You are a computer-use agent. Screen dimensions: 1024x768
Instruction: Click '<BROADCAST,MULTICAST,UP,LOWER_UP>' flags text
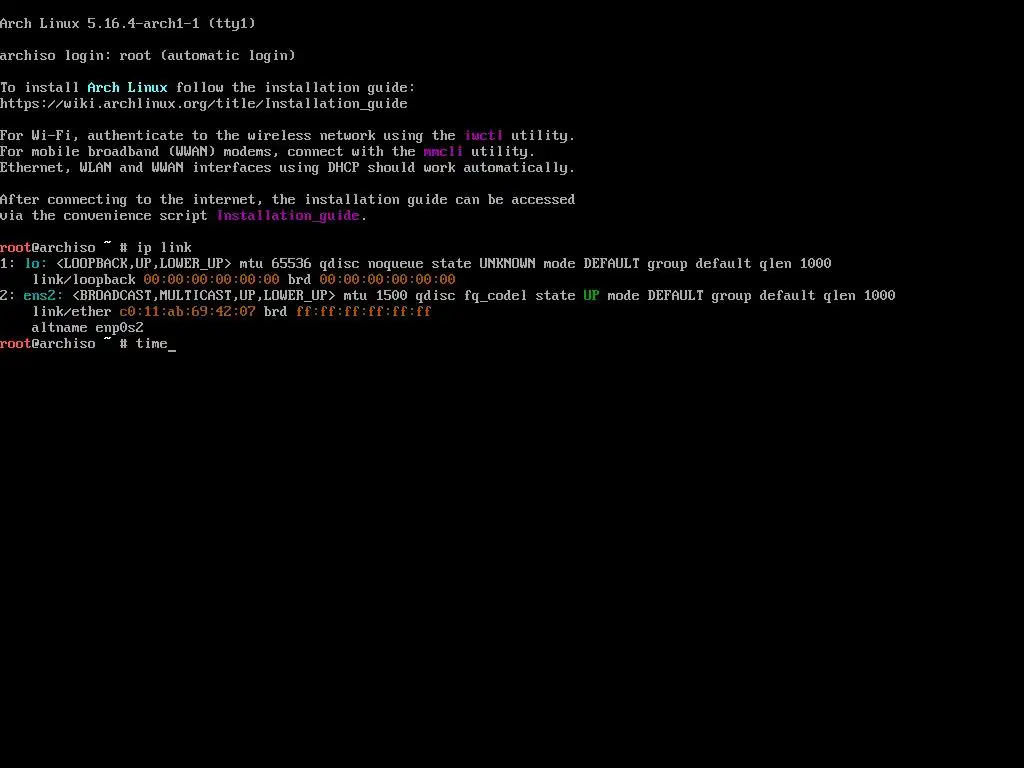[204, 296]
